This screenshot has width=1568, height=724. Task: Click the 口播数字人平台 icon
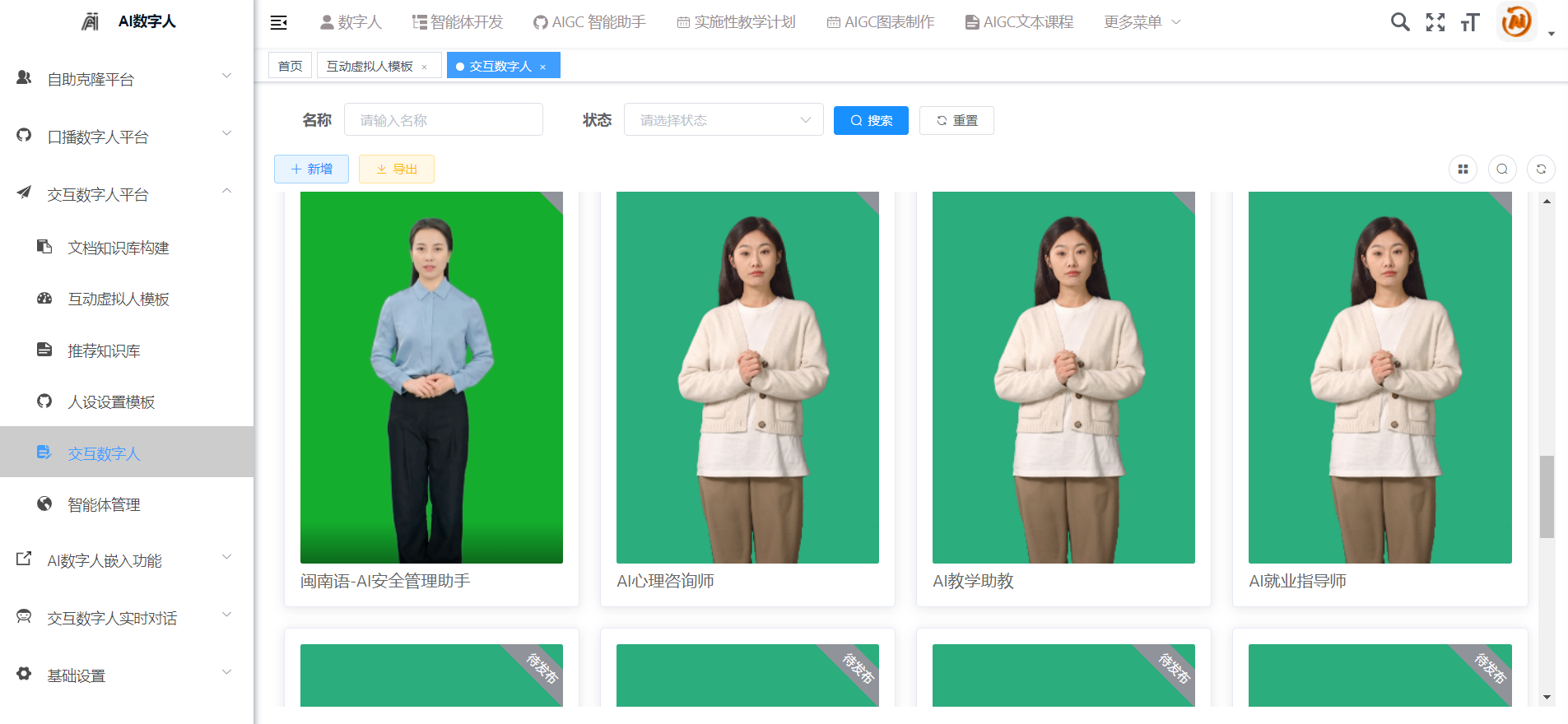click(x=24, y=135)
